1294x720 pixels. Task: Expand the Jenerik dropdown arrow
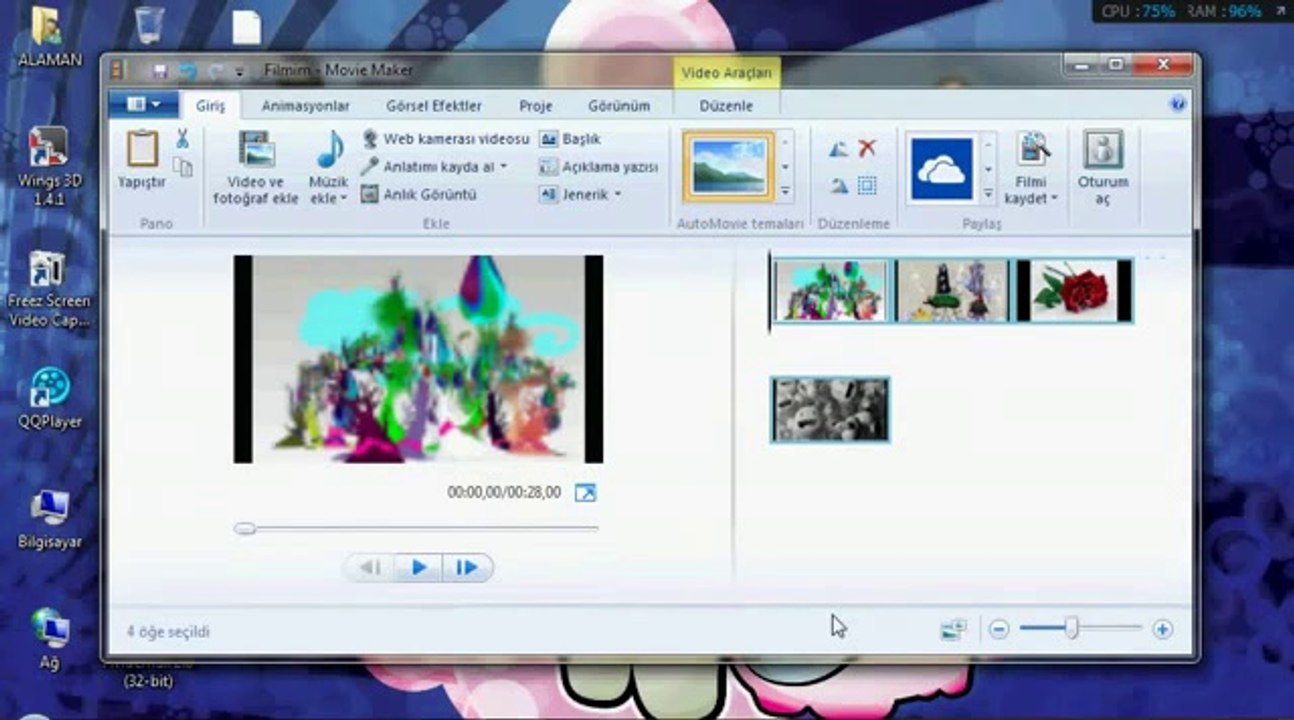(x=617, y=195)
